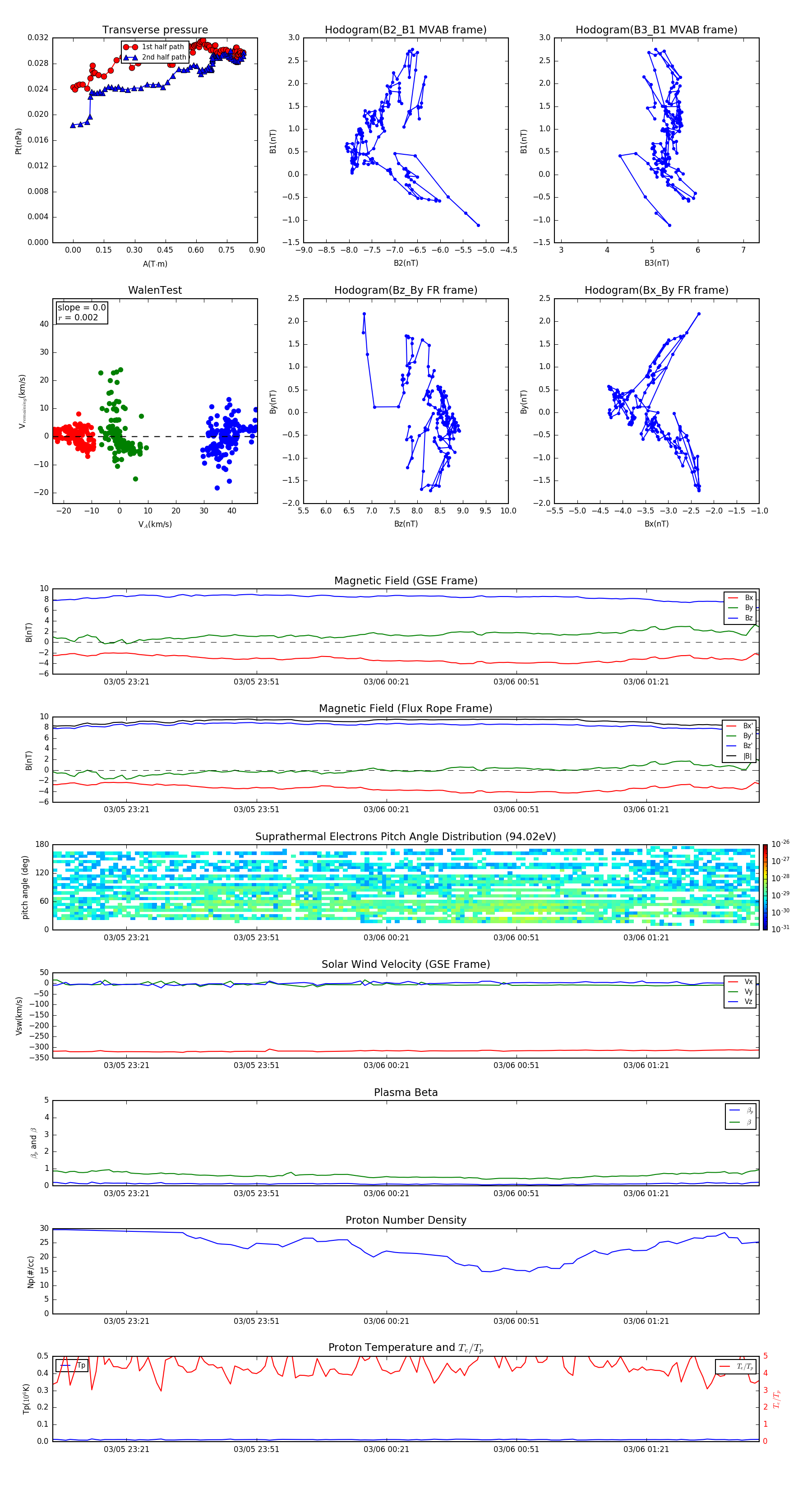This screenshot has width=812, height=1489.
Task: Click the "B3(nT)" x-axis label
Action: coord(656,263)
